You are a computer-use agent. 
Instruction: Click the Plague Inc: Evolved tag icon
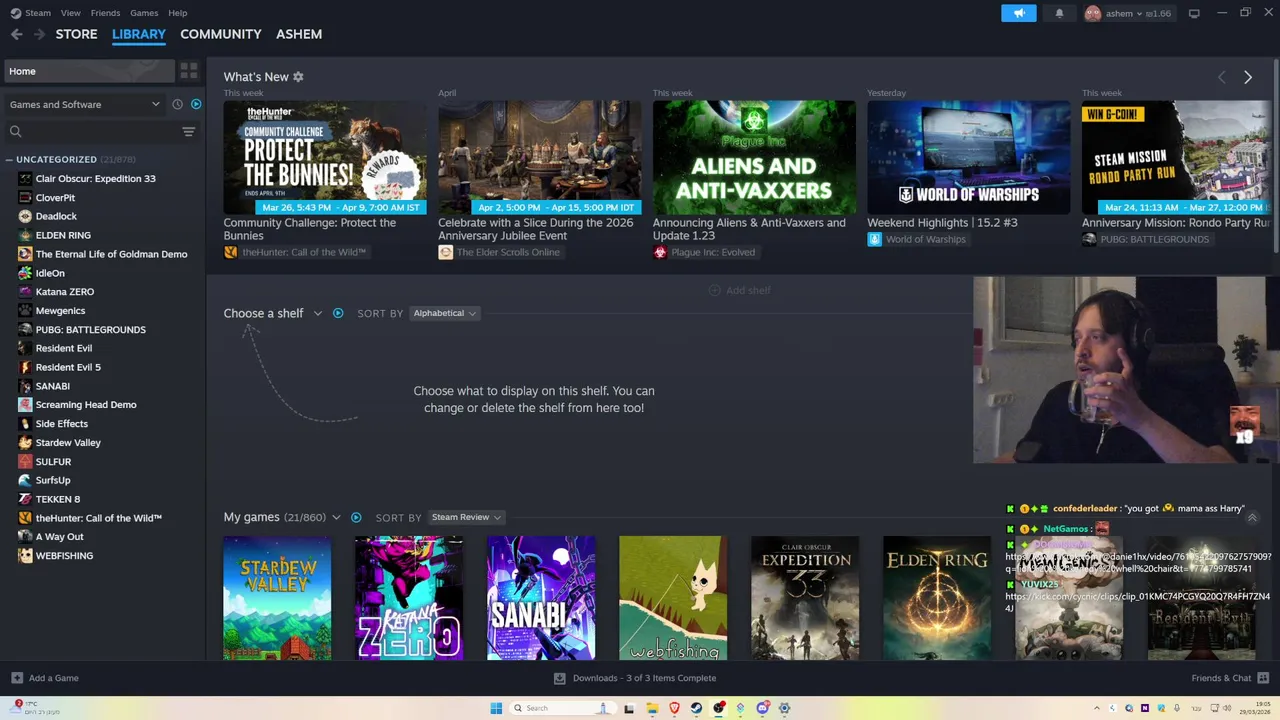[660, 252]
